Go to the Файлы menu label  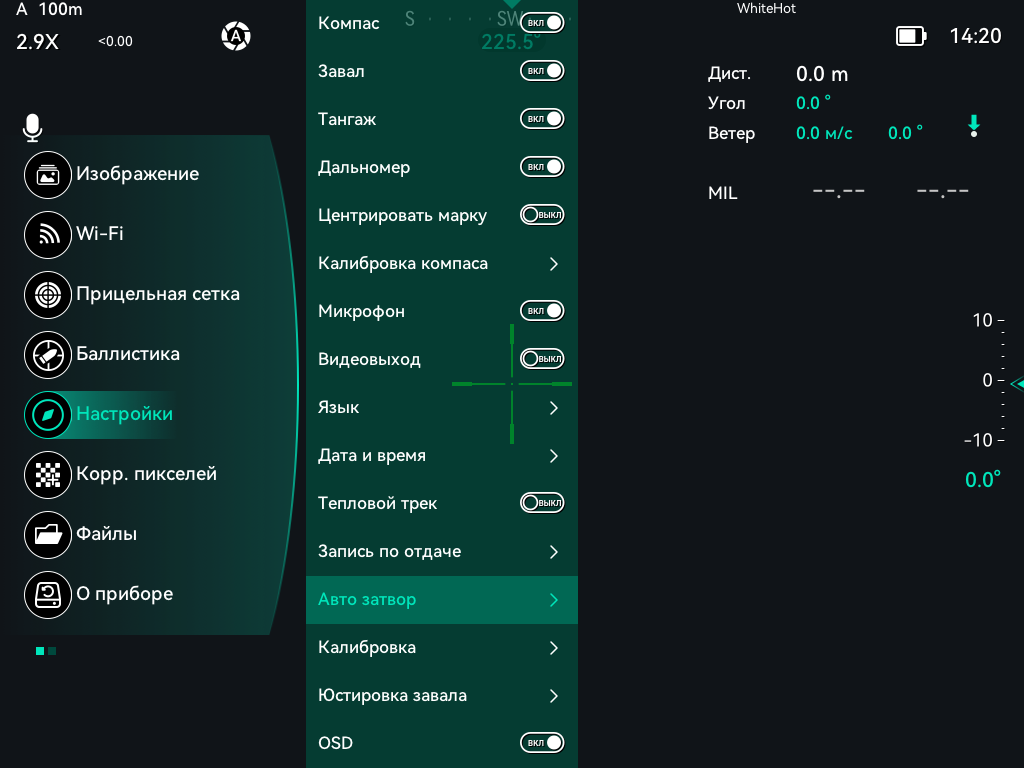coord(106,534)
